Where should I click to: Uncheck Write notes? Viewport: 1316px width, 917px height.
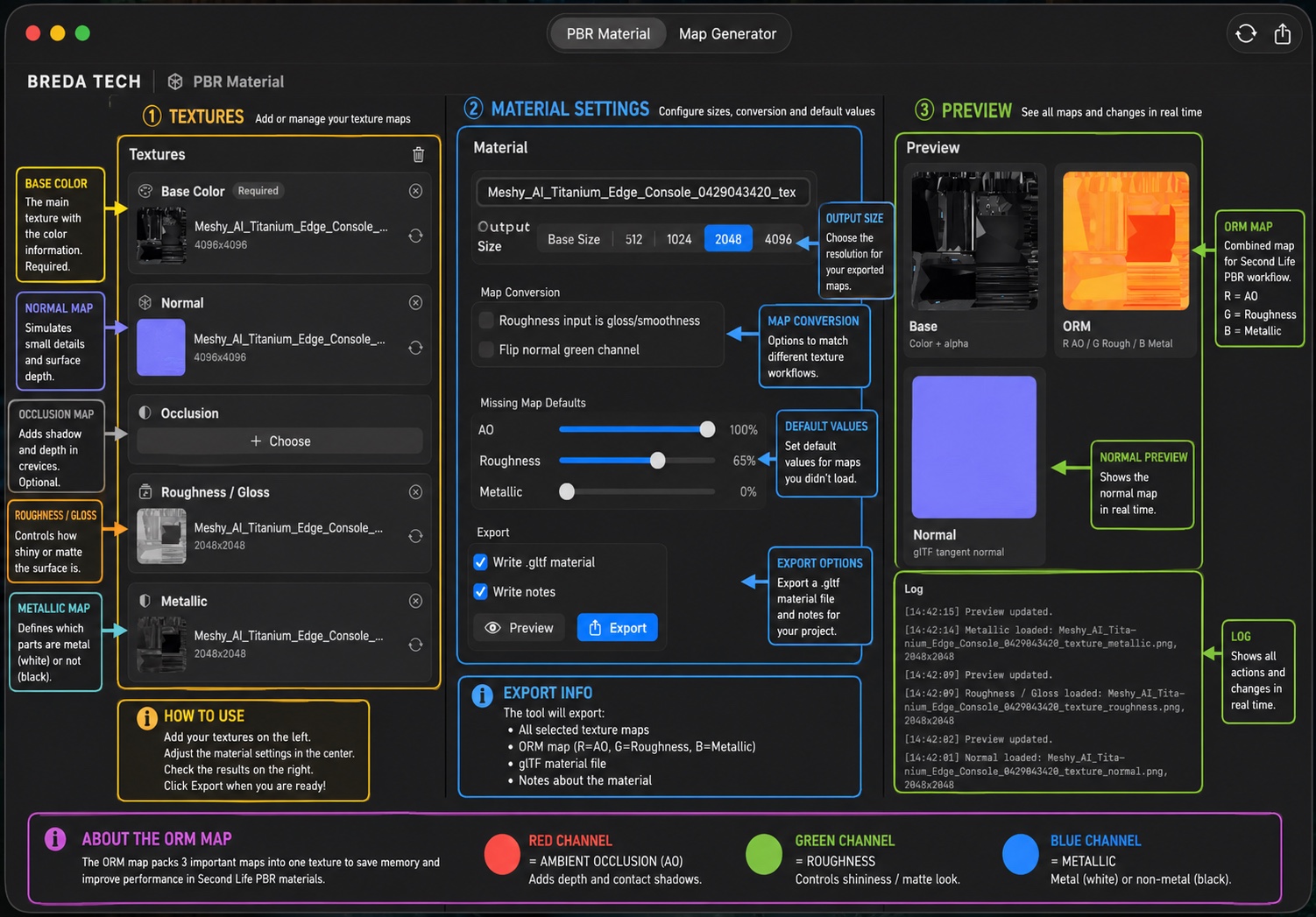(x=480, y=591)
